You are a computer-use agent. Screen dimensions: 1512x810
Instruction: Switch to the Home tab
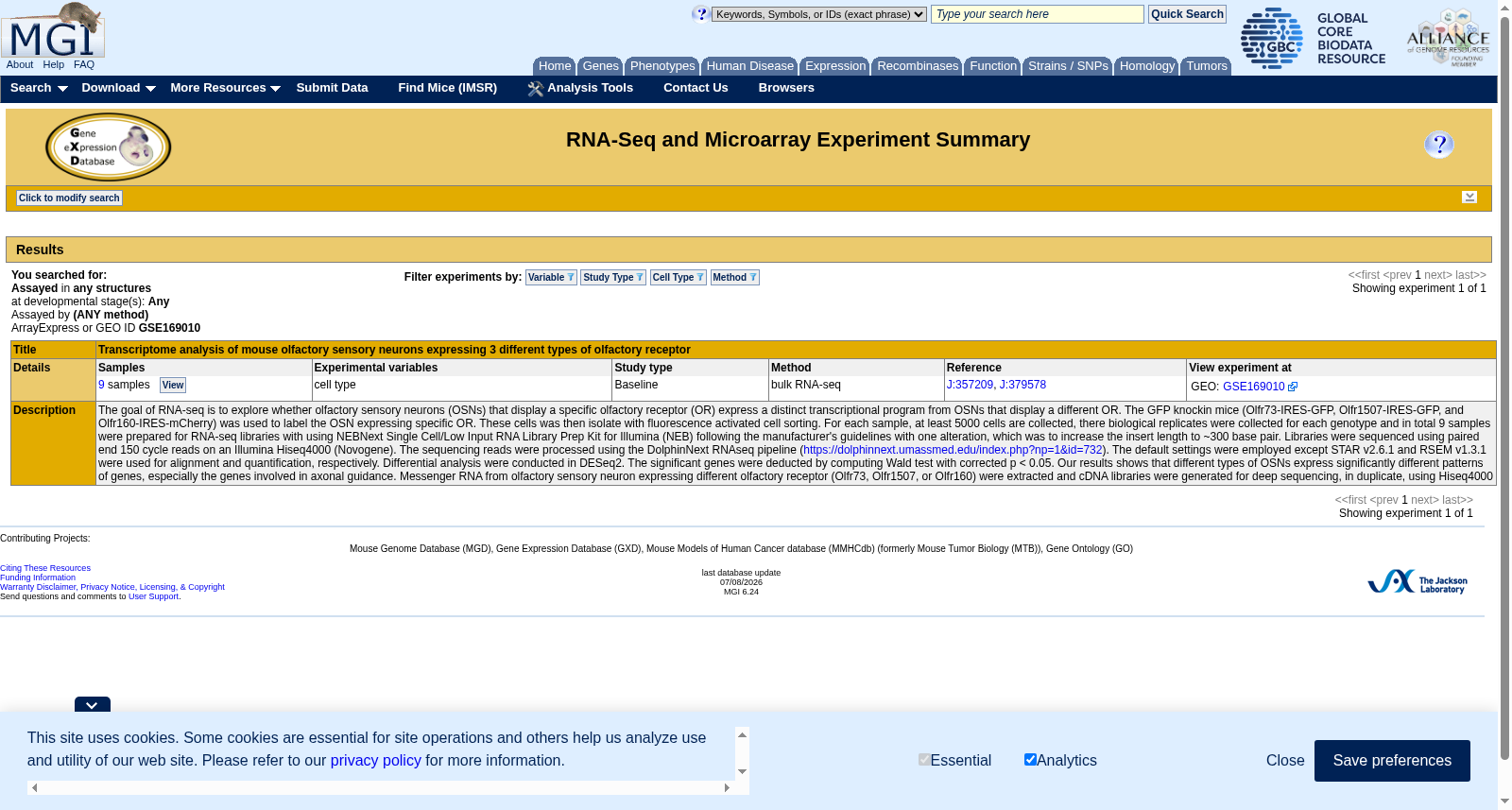555,66
